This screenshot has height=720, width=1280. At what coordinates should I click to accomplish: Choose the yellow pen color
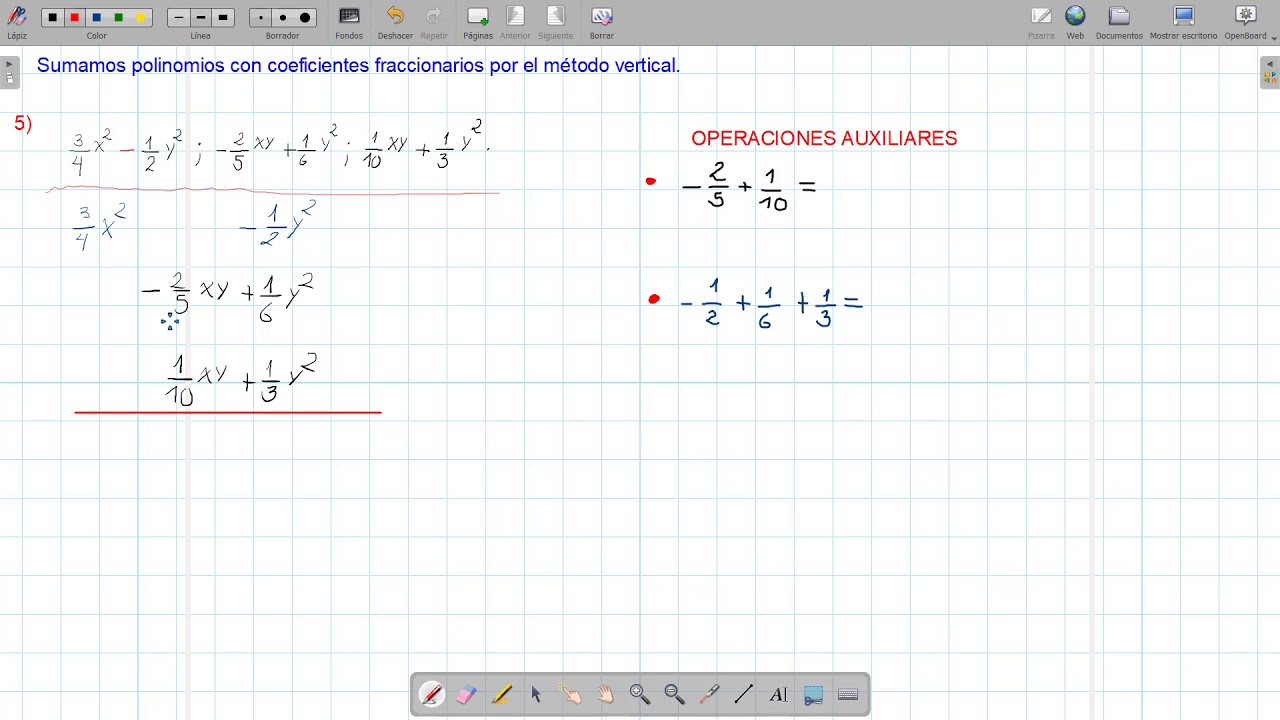point(140,18)
